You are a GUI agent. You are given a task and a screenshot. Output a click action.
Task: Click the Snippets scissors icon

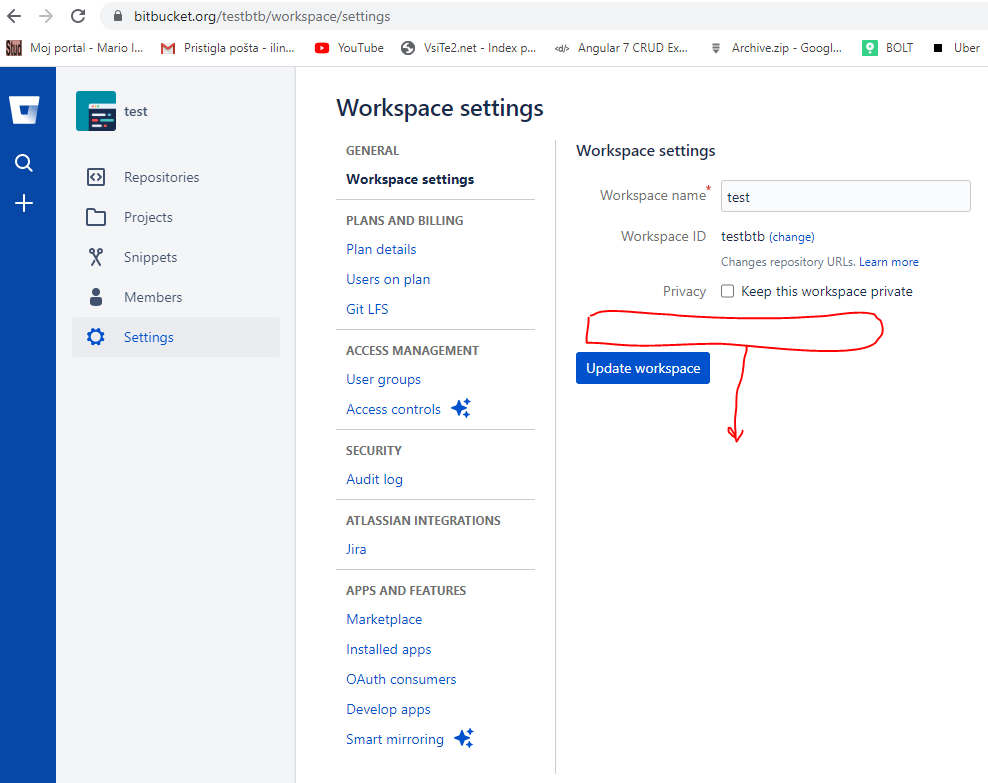[x=96, y=257]
